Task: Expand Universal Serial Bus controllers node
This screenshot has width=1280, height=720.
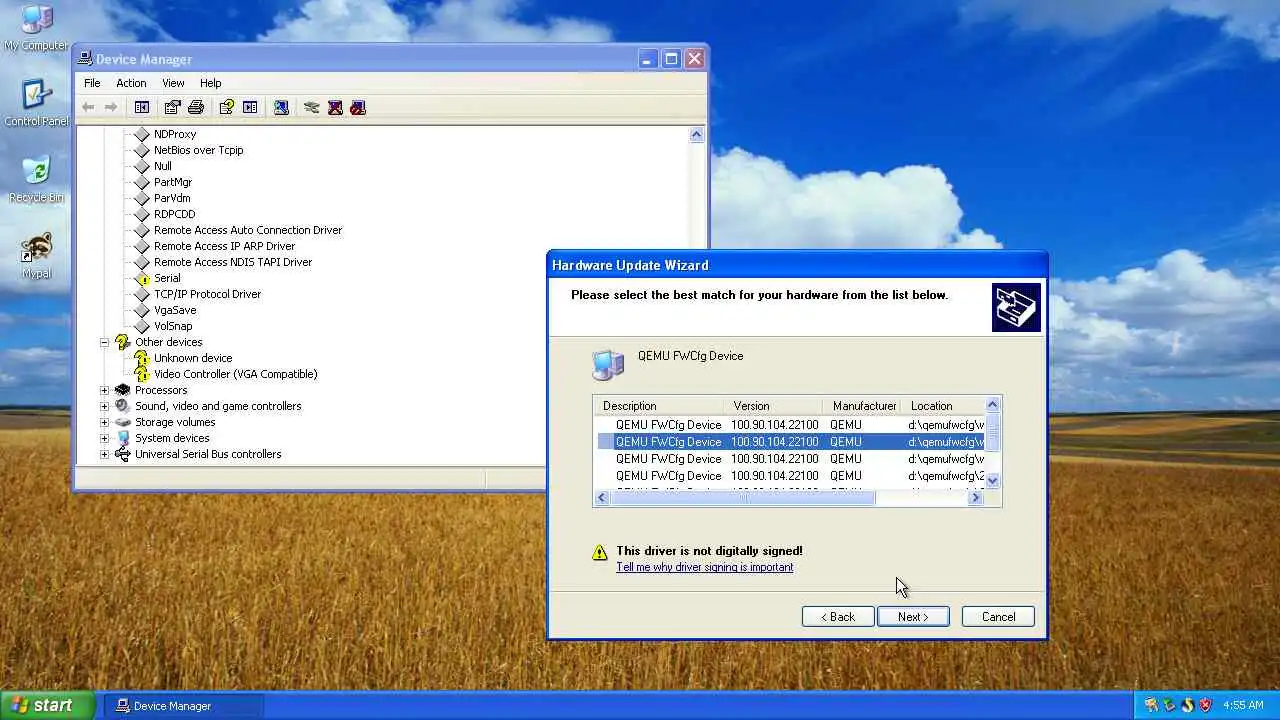Action: (104, 454)
